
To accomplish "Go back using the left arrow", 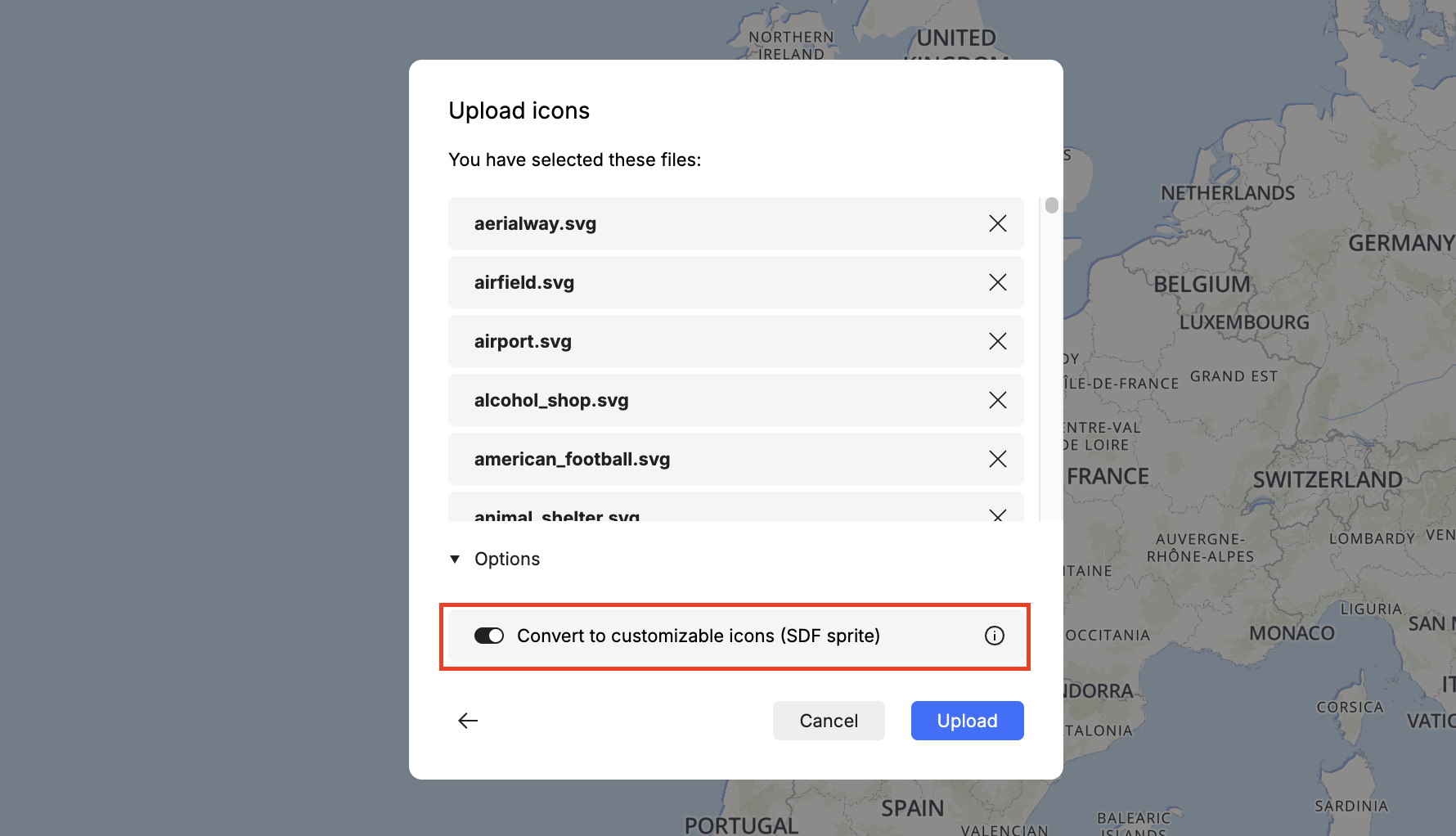I will (x=468, y=721).
